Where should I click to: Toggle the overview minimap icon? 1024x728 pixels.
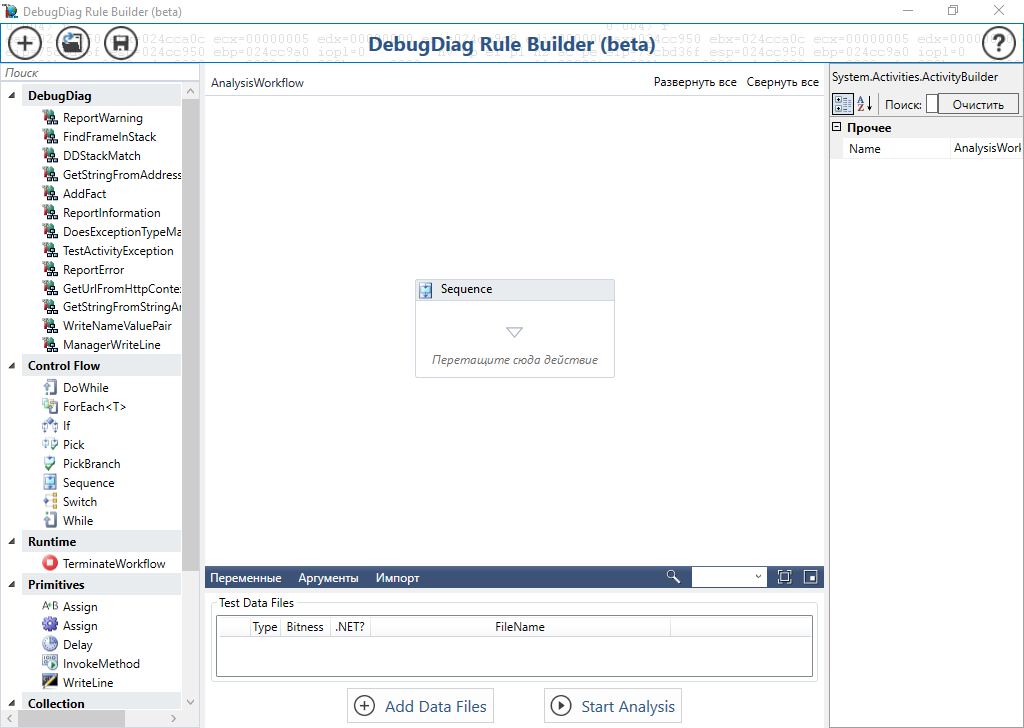pyautogui.click(x=810, y=577)
